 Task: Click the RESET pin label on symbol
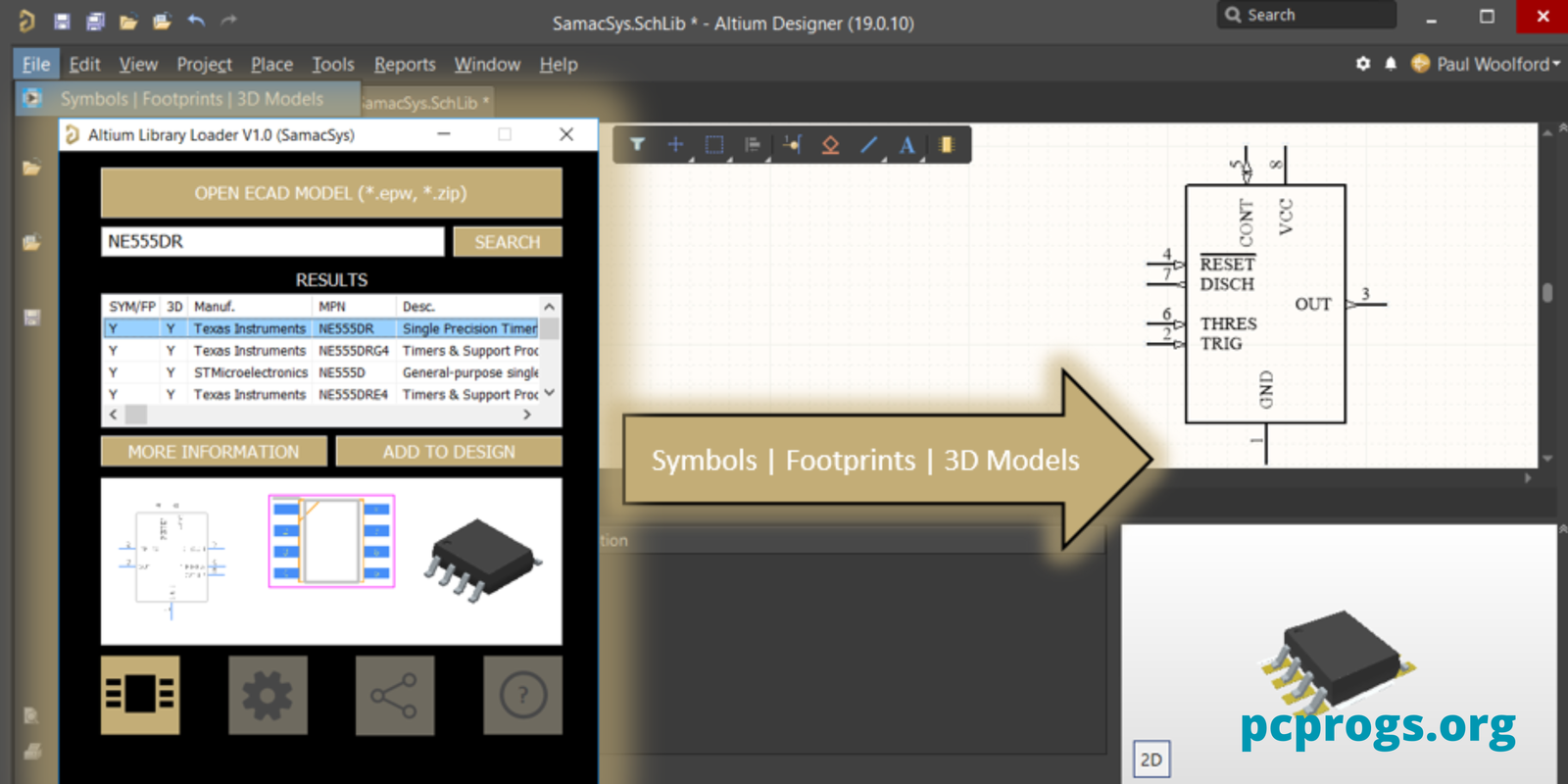(1227, 265)
